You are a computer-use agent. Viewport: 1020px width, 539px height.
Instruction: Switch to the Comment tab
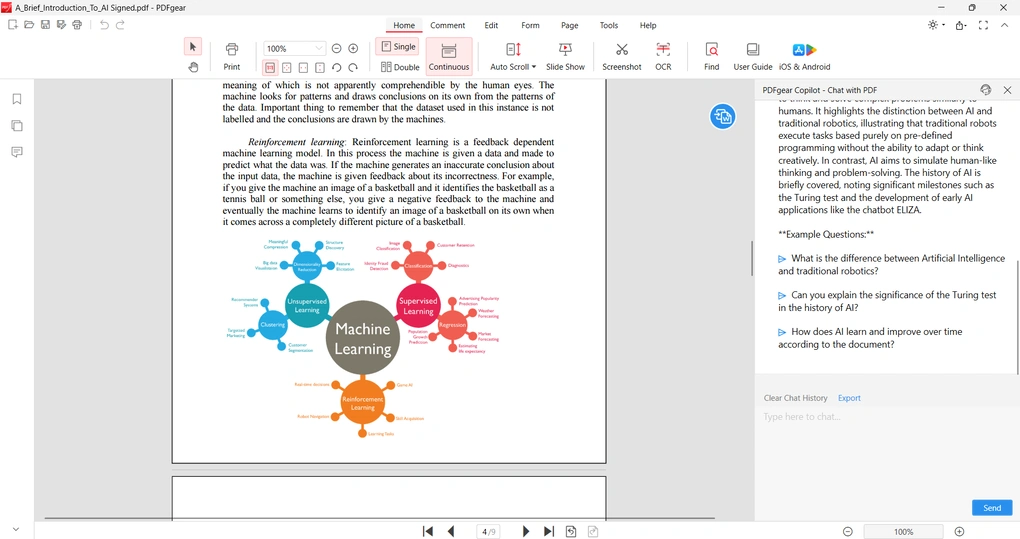point(447,25)
